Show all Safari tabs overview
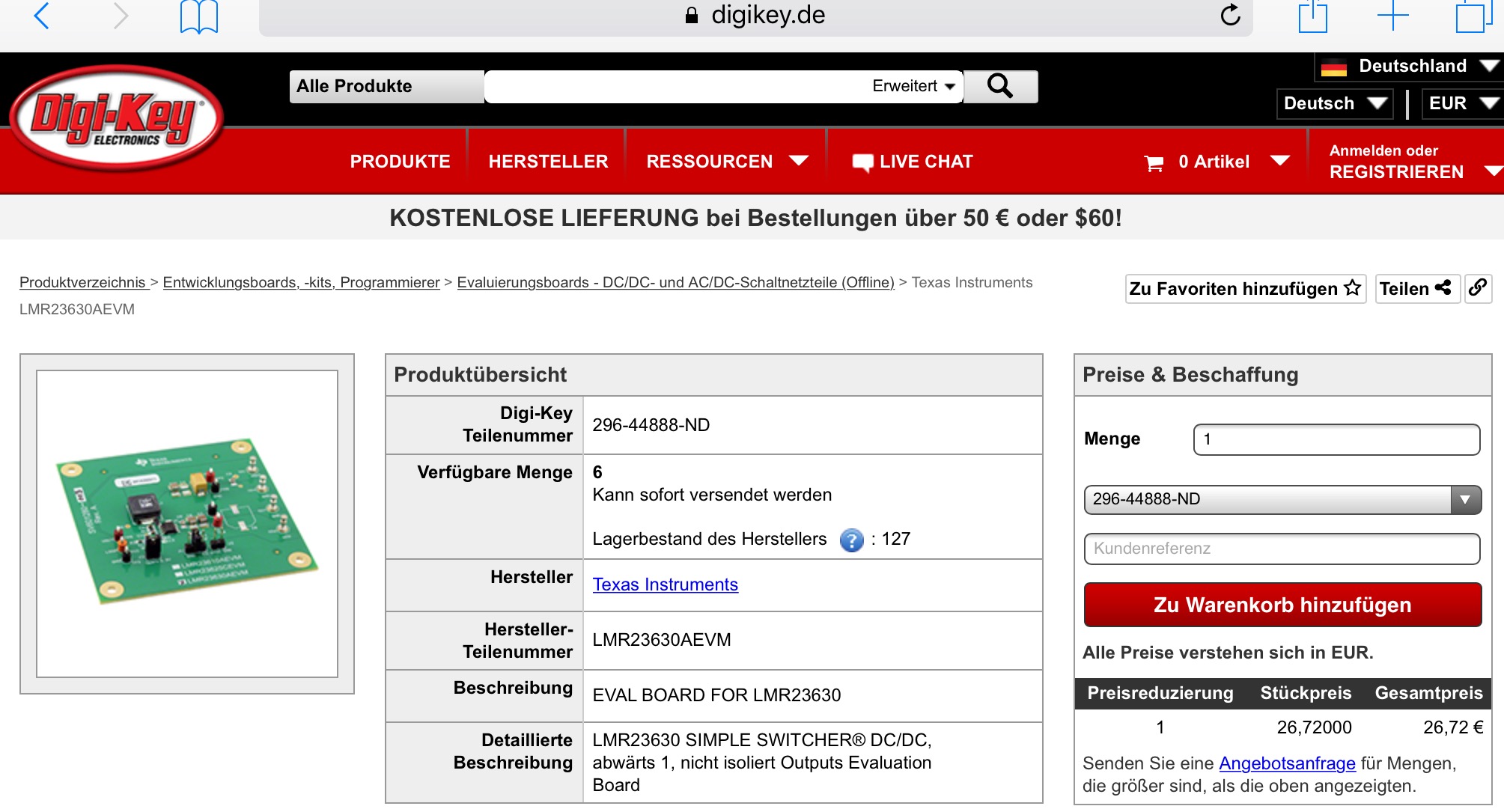Screen dimensions: 1504x812 click(1473, 16)
